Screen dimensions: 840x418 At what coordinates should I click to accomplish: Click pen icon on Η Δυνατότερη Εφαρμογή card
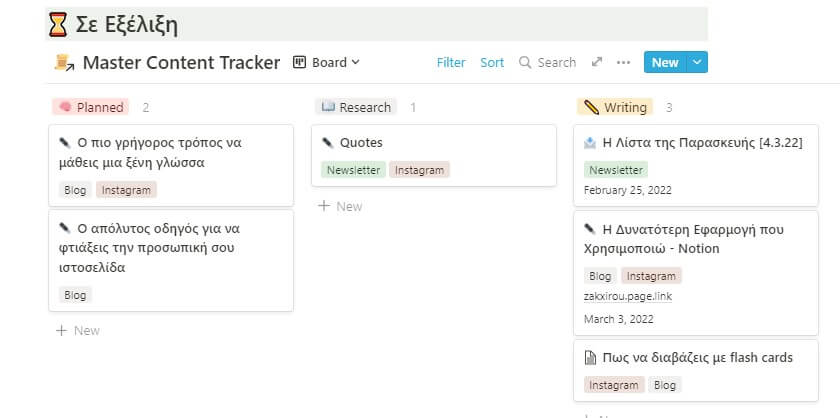(590, 229)
